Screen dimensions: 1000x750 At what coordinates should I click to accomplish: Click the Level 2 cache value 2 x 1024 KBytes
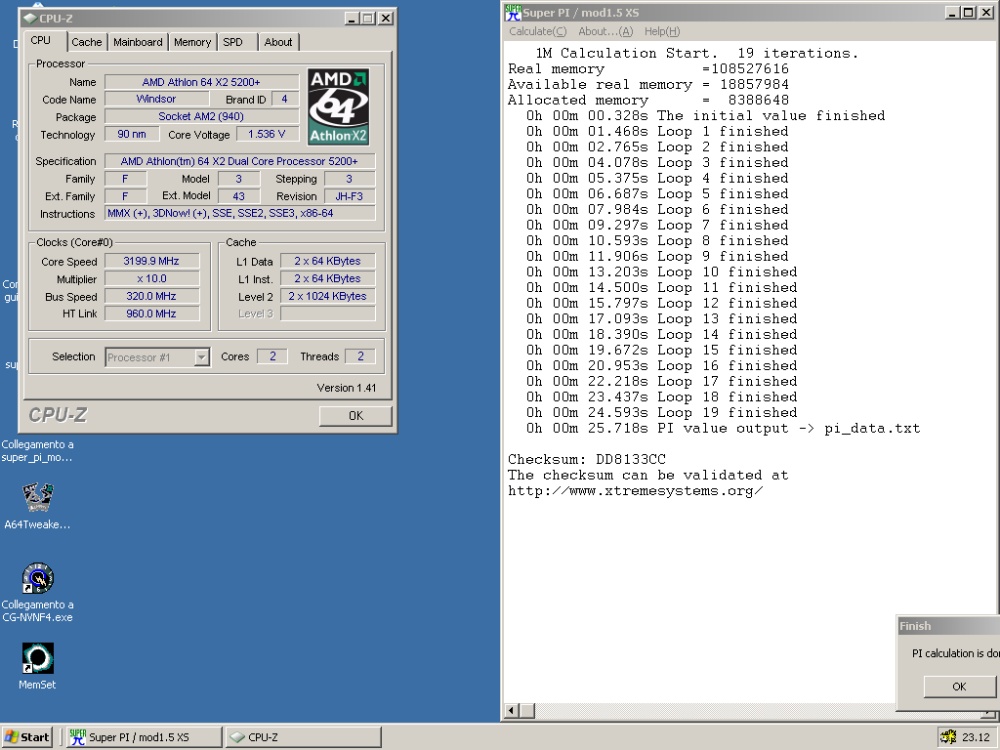tap(328, 296)
